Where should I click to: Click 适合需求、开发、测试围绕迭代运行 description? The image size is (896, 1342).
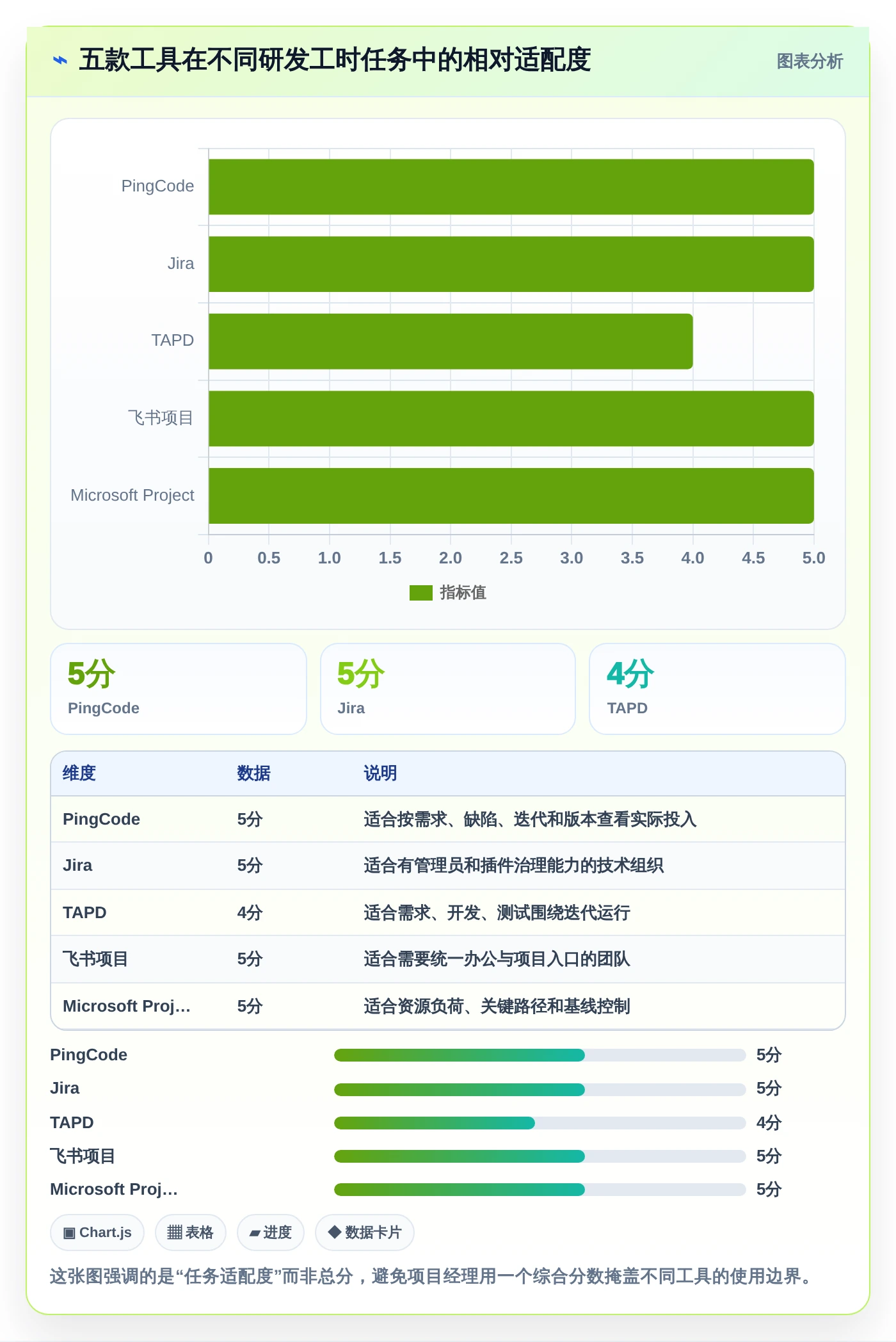[497, 913]
